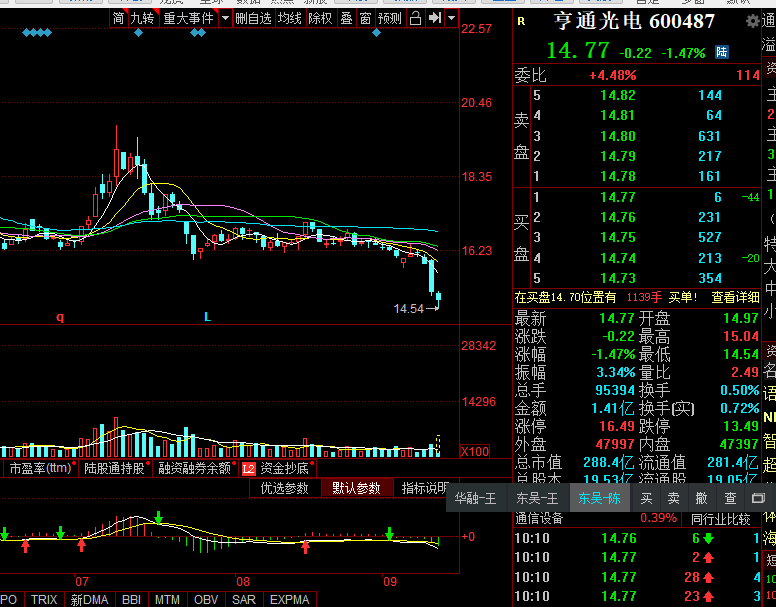Screen dimensions: 776x607
Task: Click the 默认参数 button
Action: pos(356,488)
